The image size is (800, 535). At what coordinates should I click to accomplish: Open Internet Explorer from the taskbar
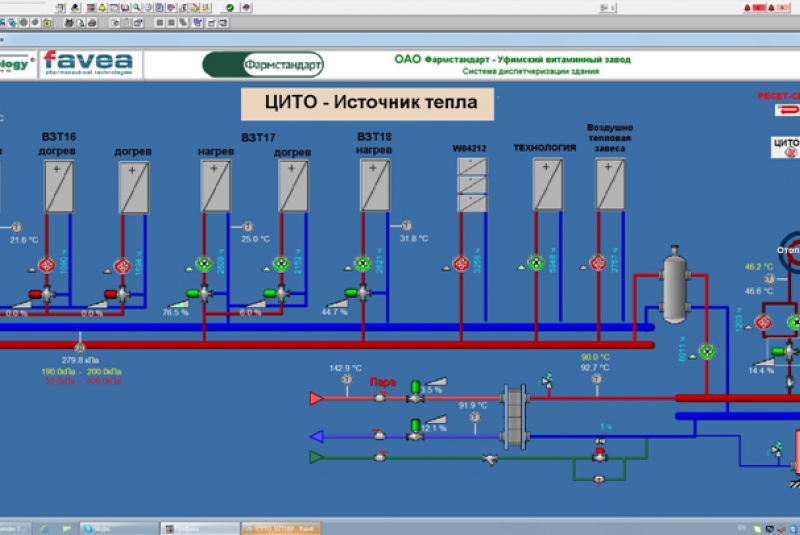coord(44,529)
